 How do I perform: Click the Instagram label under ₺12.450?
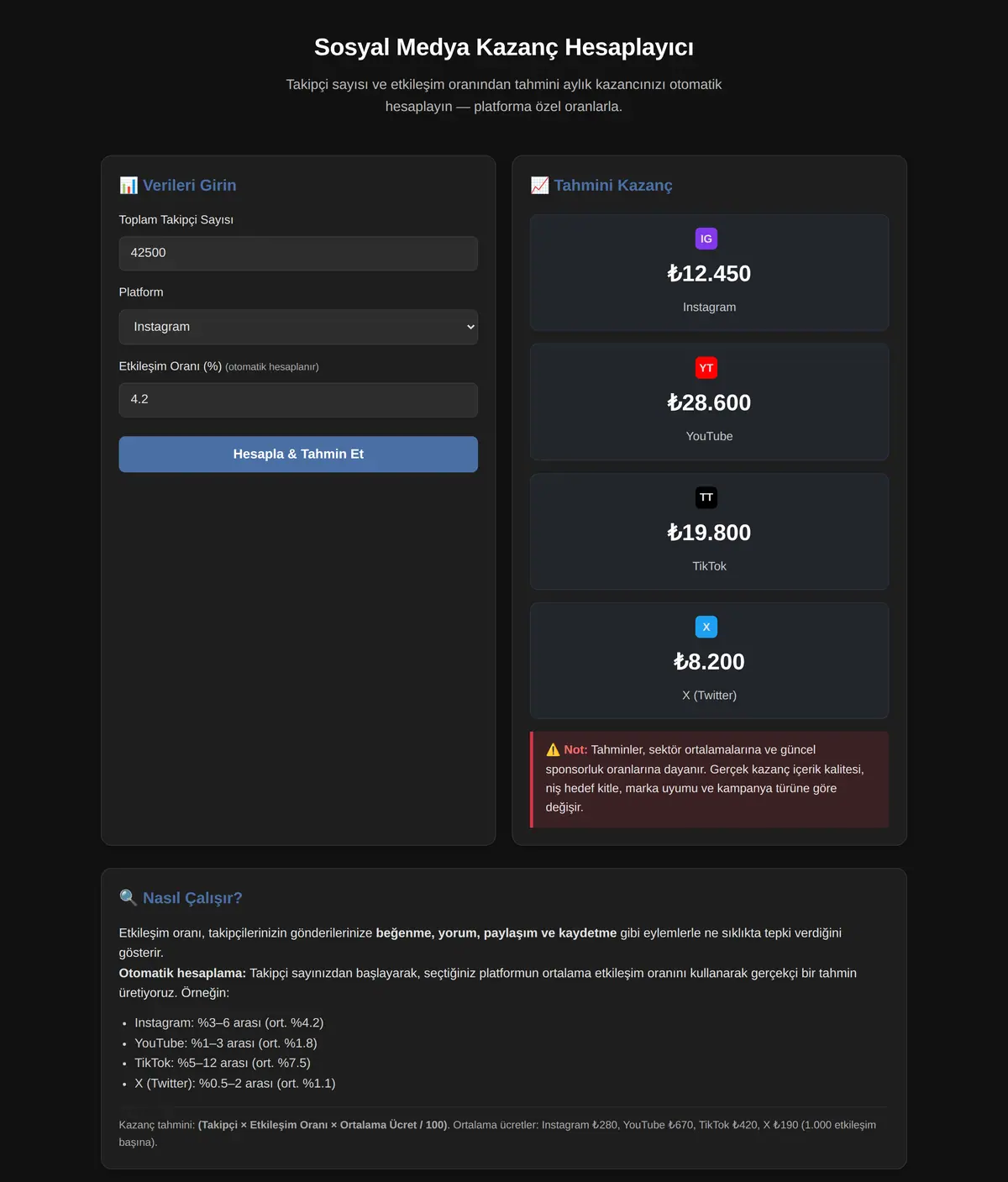709,307
